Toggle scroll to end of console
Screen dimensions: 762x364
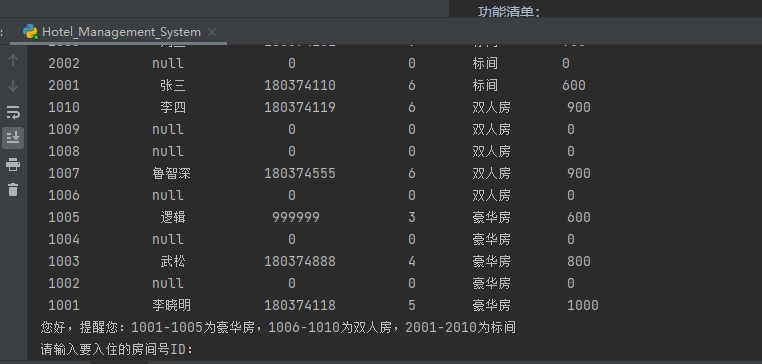[13, 138]
